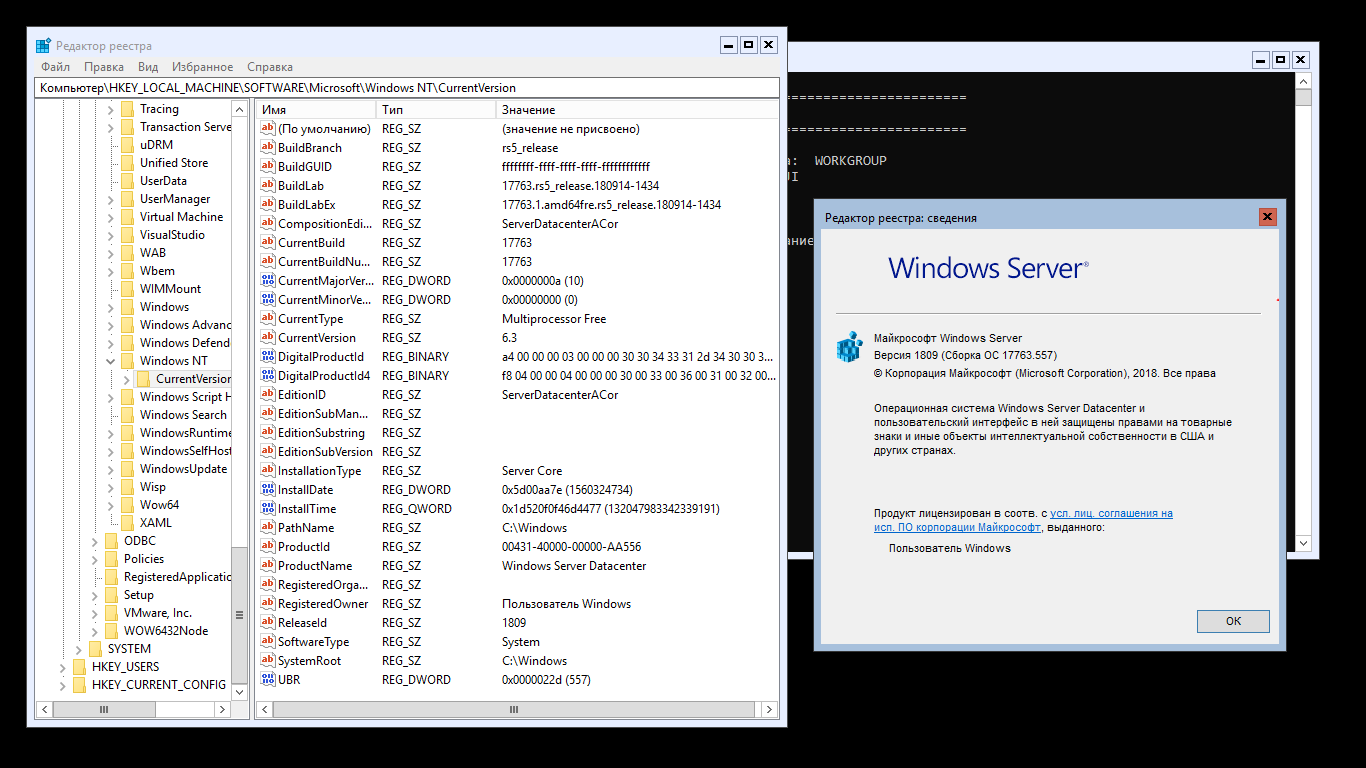This screenshot has height=768, width=1366.
Task: Select the InstallationType value name
Action: coord(319,470)
